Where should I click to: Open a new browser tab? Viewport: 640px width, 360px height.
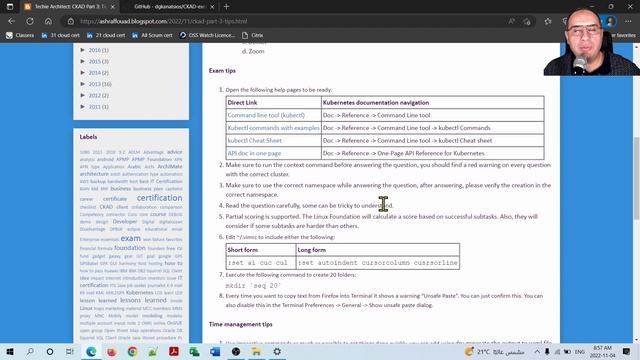point(226,7)
